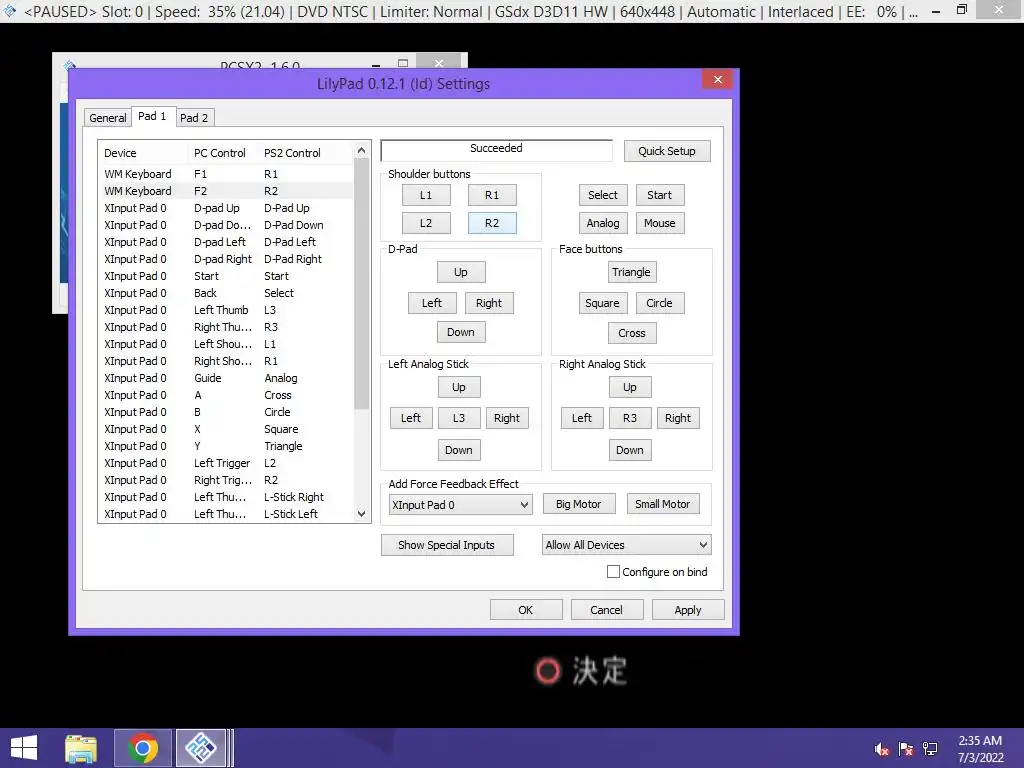Select the PCSX2 taskbar icon
This screenshot has width=1024, height=768.
click(x=200, y=748)
